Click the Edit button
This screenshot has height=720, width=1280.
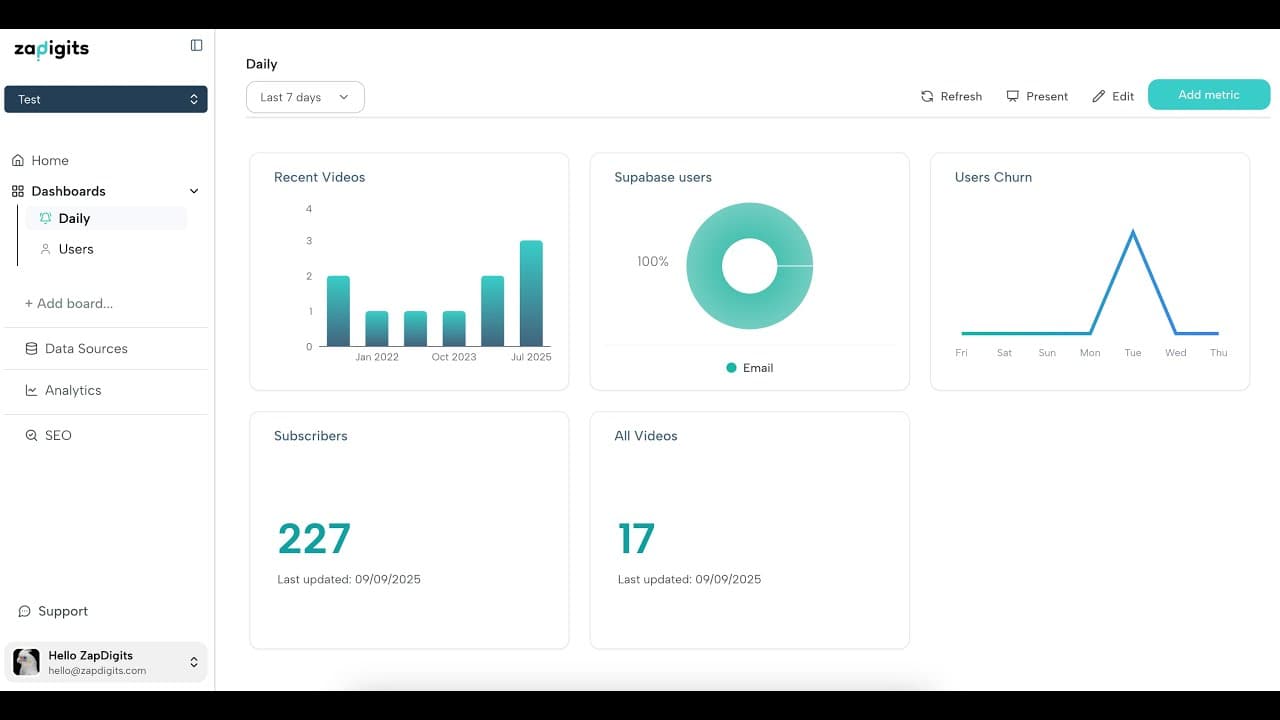point(1113,97)
